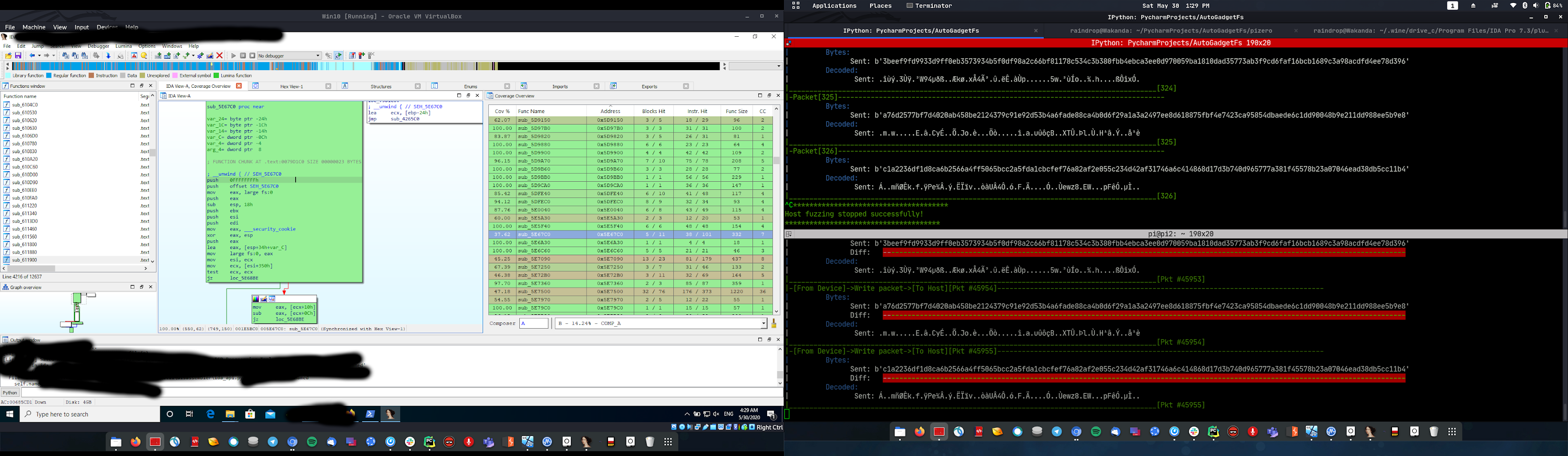1568x456 pixels.
Task: Click the Microsoft Edge taskbar icon
Action: pyautogui.click(x=211, y=414)
